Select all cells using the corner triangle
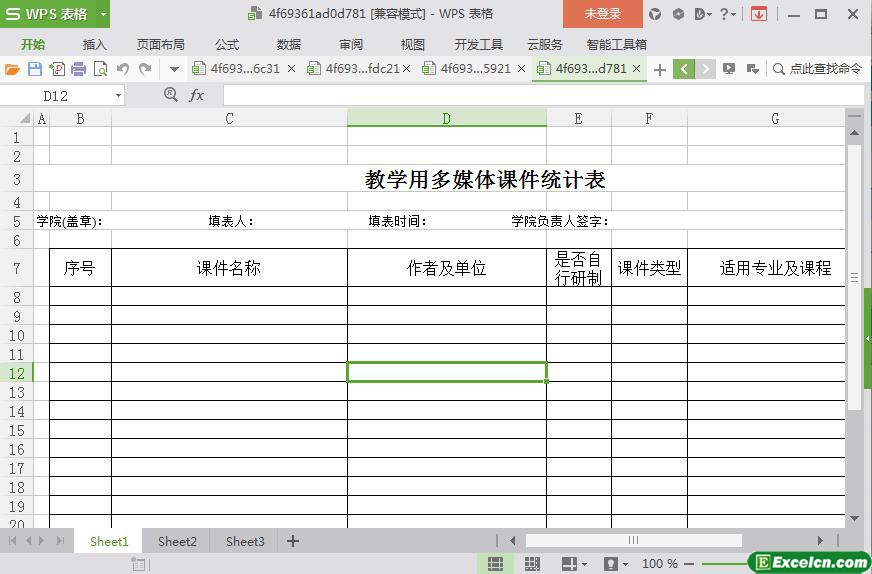872x574 pixels. click(25, 118)
